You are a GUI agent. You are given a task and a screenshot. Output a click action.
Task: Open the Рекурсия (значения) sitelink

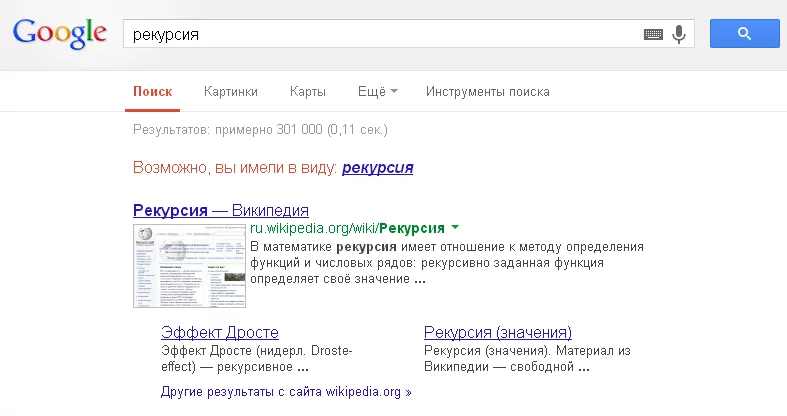click(498, 332)
